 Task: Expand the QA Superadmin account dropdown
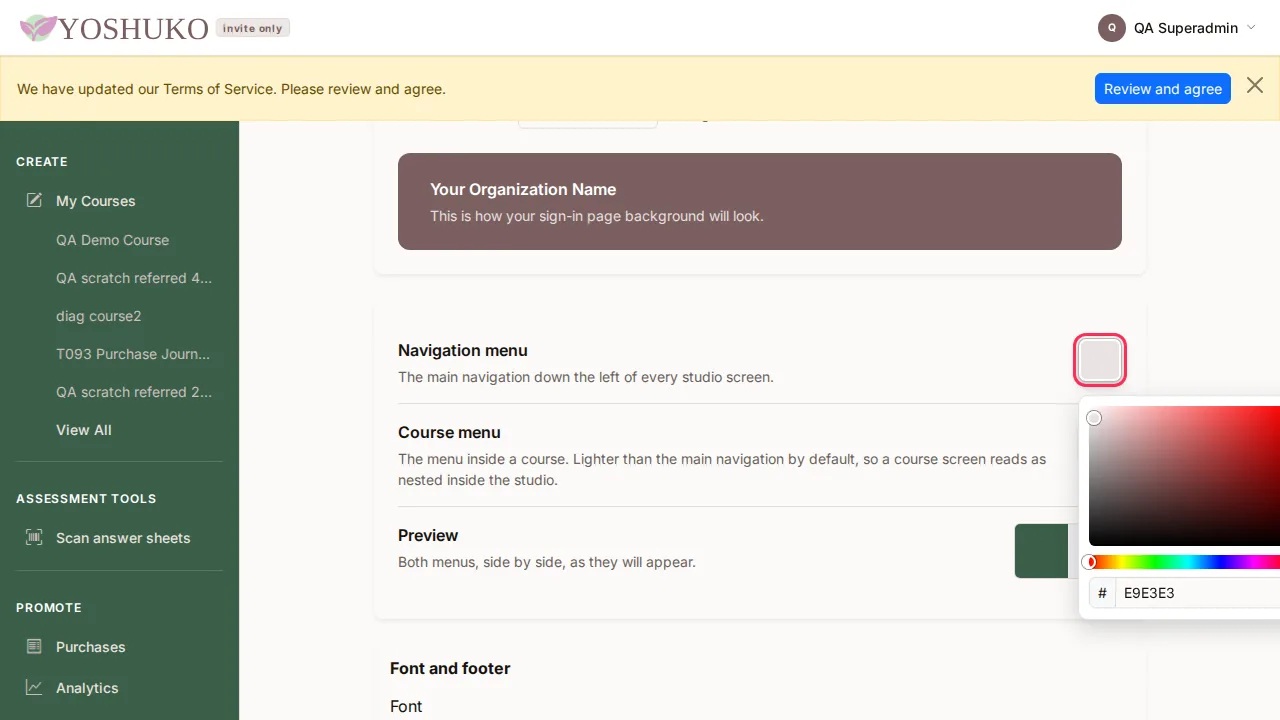[1251, 28]
